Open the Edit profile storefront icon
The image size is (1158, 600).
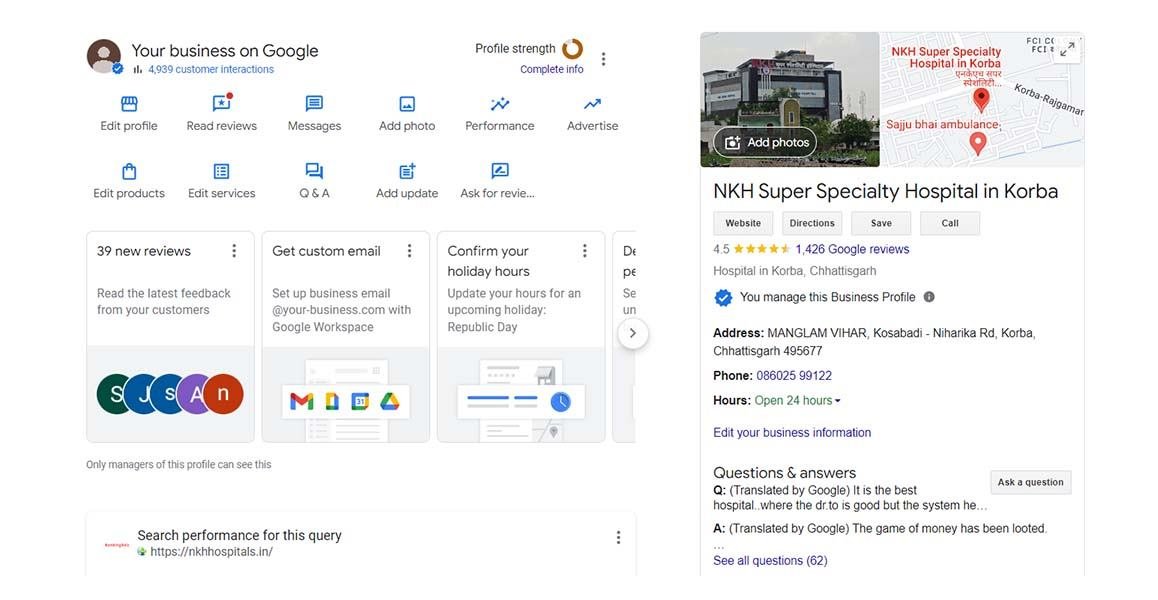click(129, 103)
